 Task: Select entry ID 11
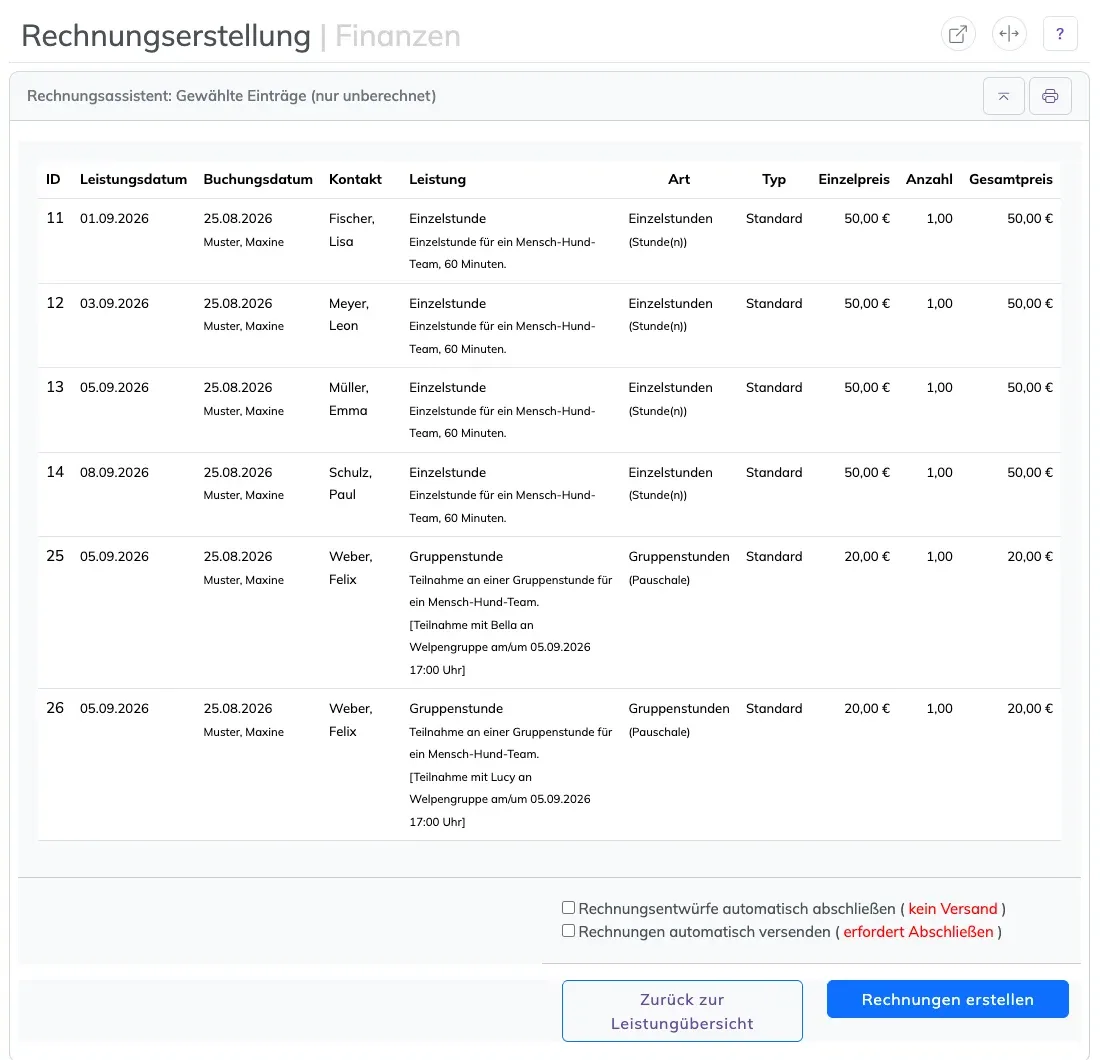55,218
